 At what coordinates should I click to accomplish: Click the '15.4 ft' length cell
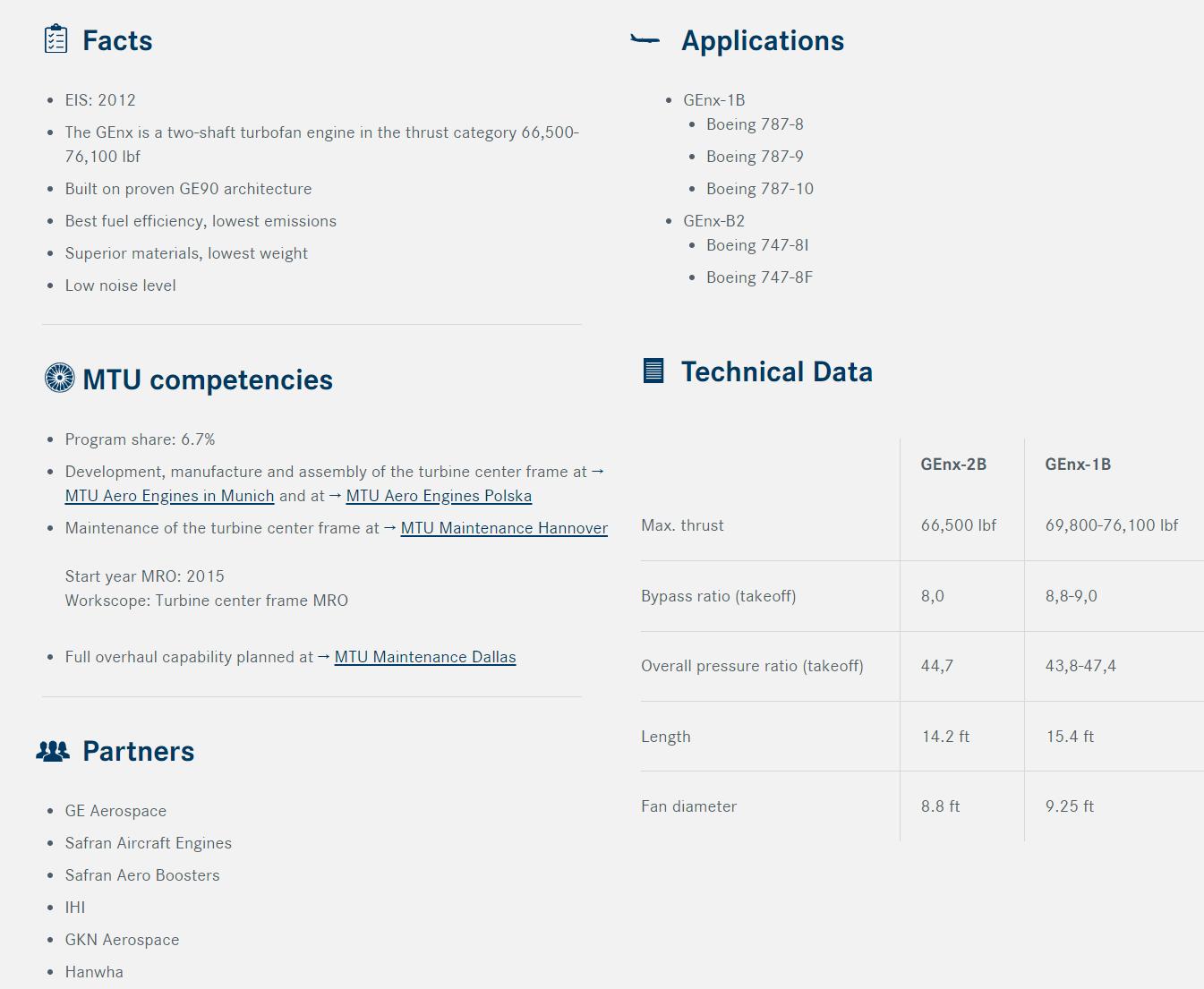(1070, 737)
